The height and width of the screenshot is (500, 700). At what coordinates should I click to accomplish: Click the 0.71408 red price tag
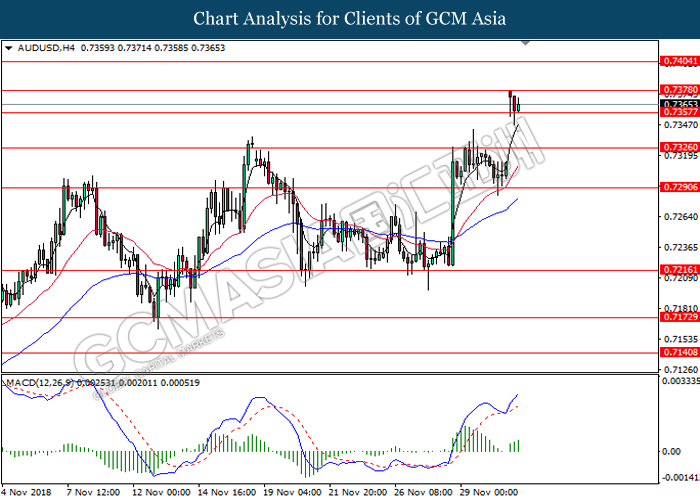(x=677, y=353)
